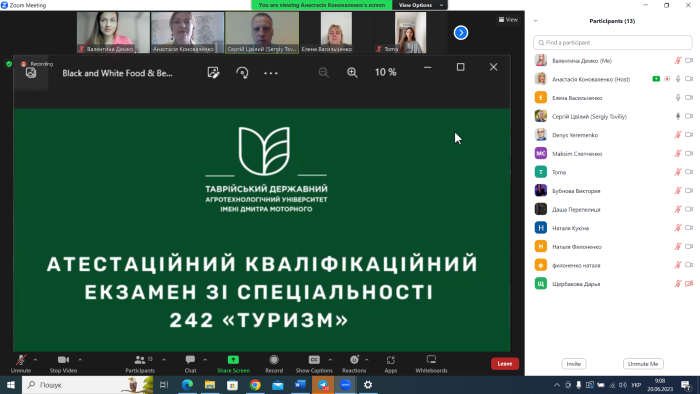Show next video thumbnails with blue arrow
This screenshot has width=700, height=394.
[461, 33]
